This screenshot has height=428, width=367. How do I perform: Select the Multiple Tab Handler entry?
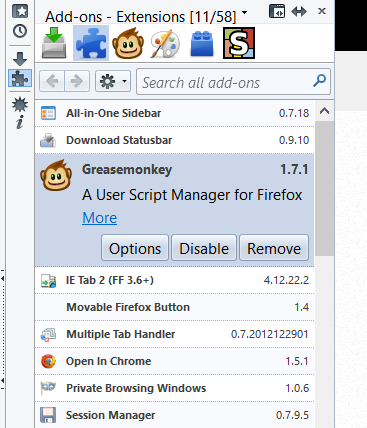click(175, 334)
